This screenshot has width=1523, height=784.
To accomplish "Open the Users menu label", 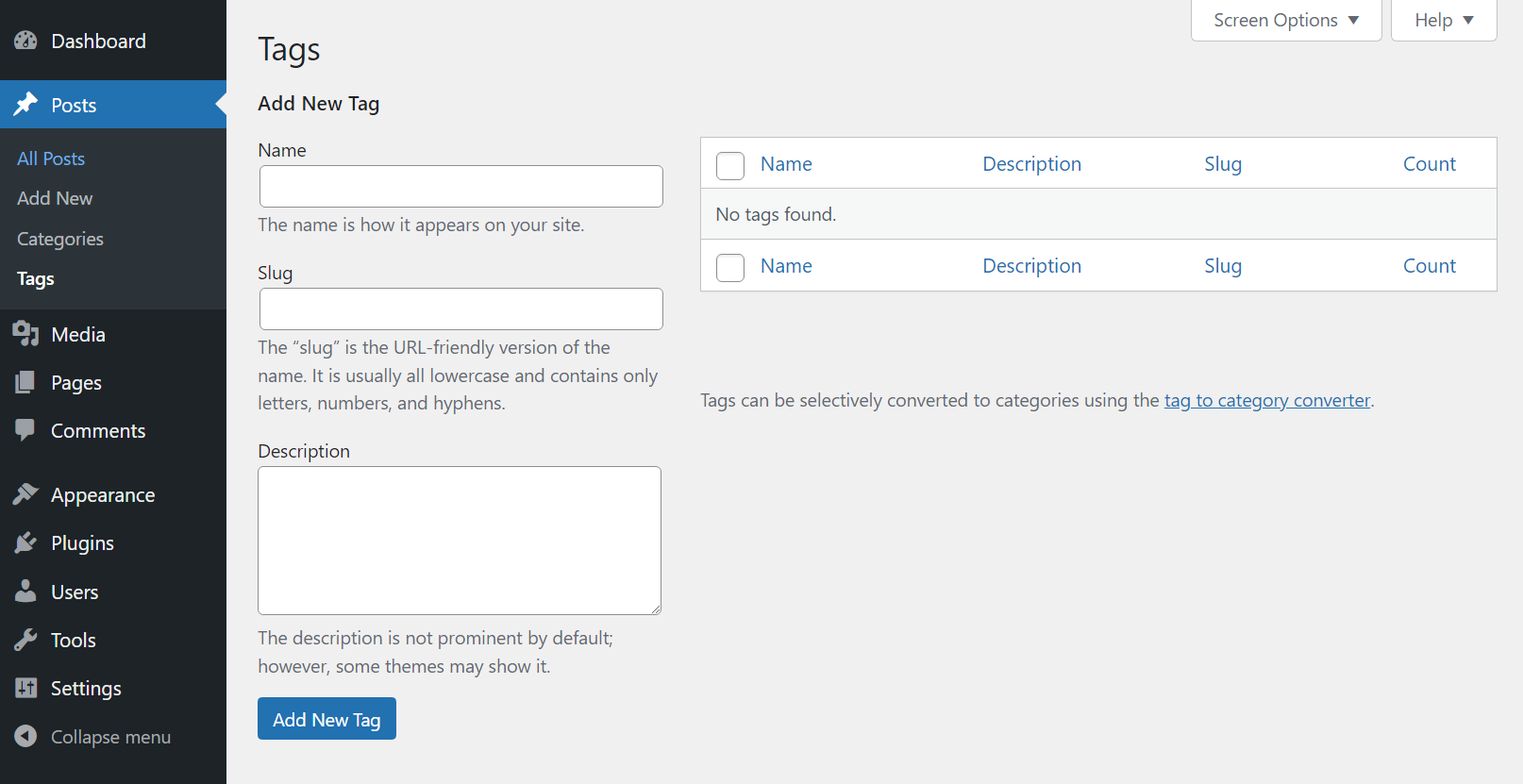I will (x=75, y=592).
